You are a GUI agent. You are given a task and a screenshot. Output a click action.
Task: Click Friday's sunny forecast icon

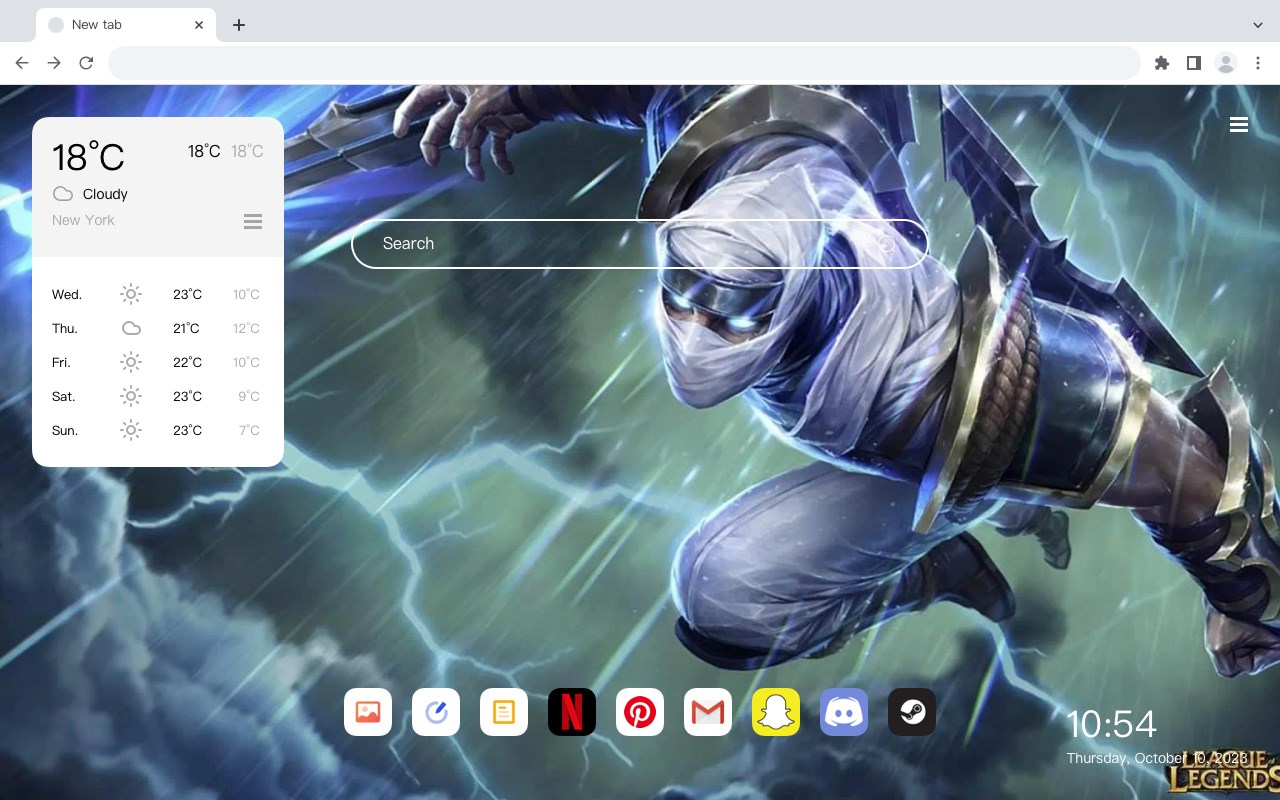[131, 362]
